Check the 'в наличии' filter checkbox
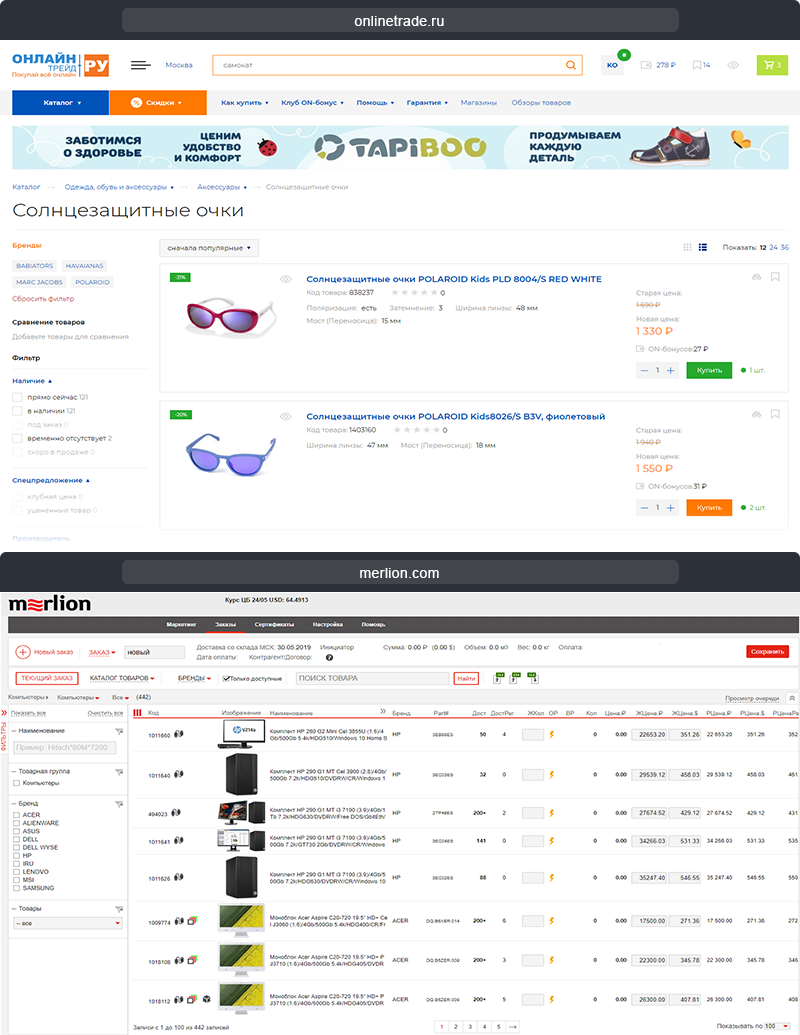 (17, 411)
